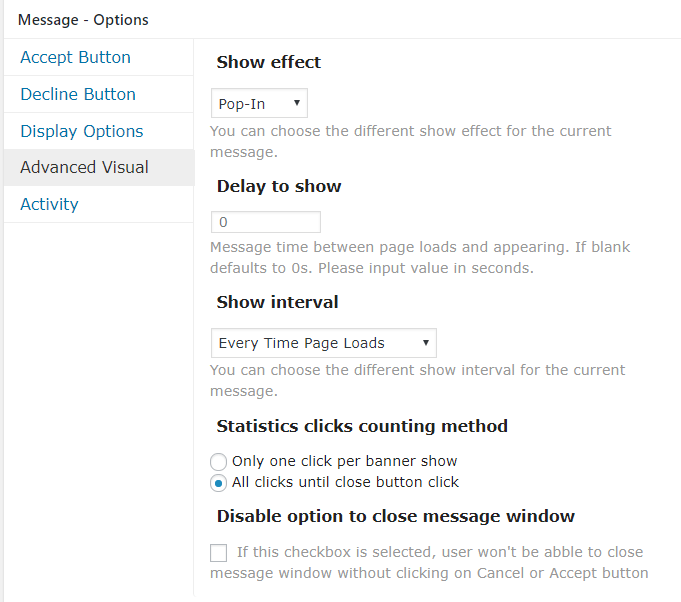Click the Statistics clicks counting method heading
Image resolution: width=681 pixels, height=602 pixels.
click(362, 426)
